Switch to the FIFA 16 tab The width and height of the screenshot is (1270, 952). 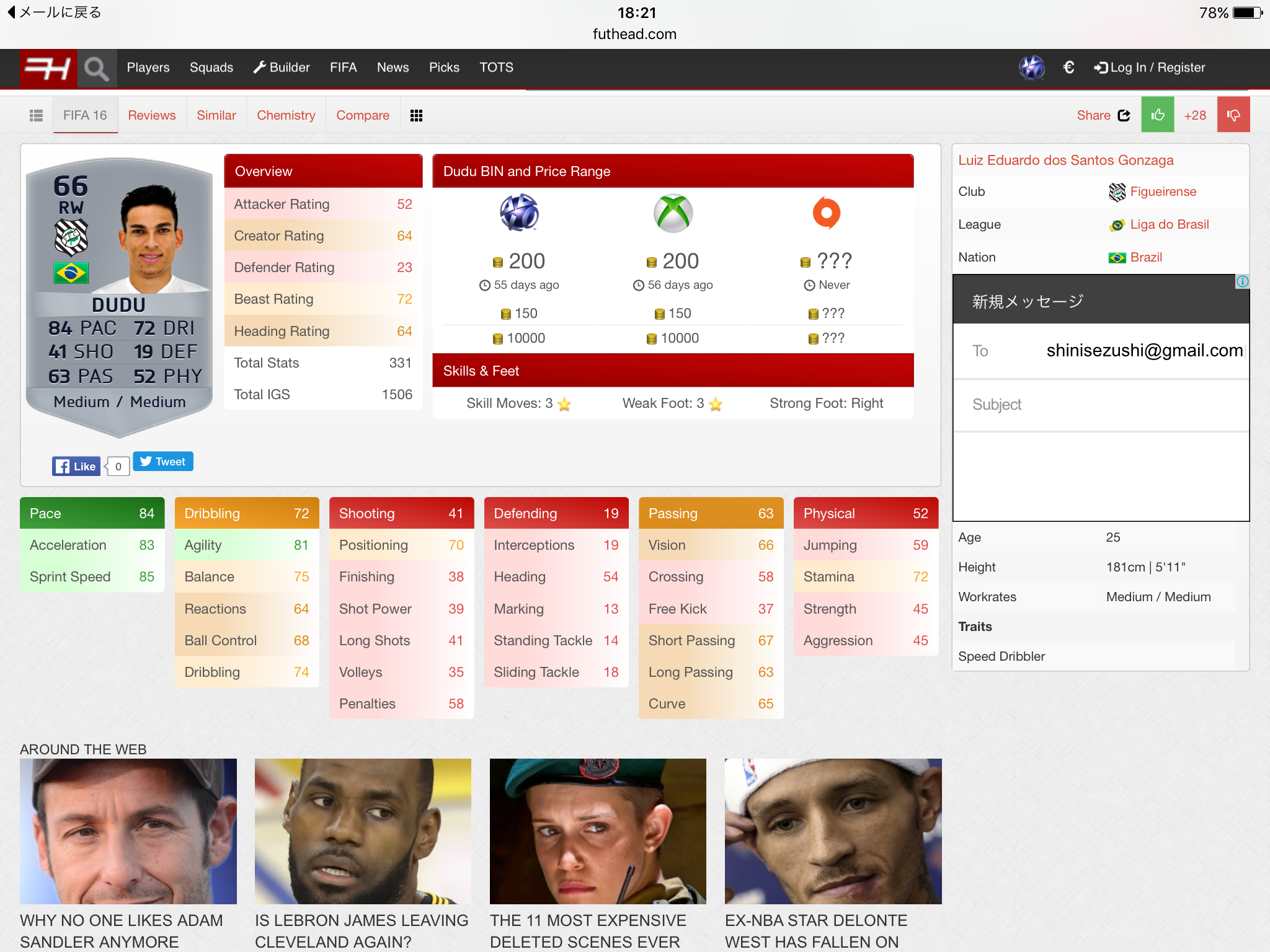pyautogui.click(x=85, y=115)
